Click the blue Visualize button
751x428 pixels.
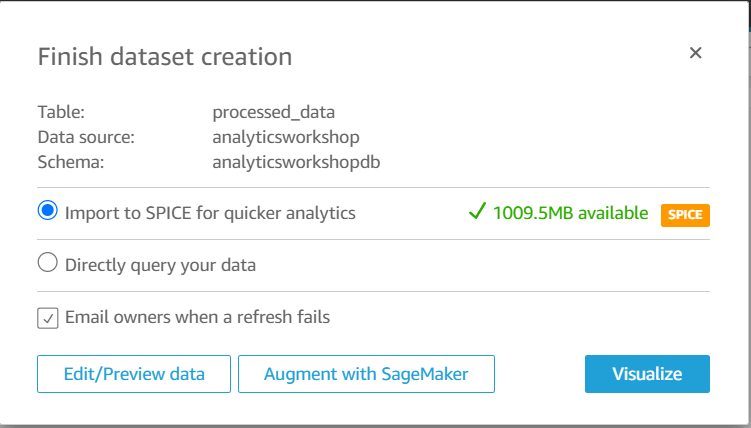click(x=647, y=374)
